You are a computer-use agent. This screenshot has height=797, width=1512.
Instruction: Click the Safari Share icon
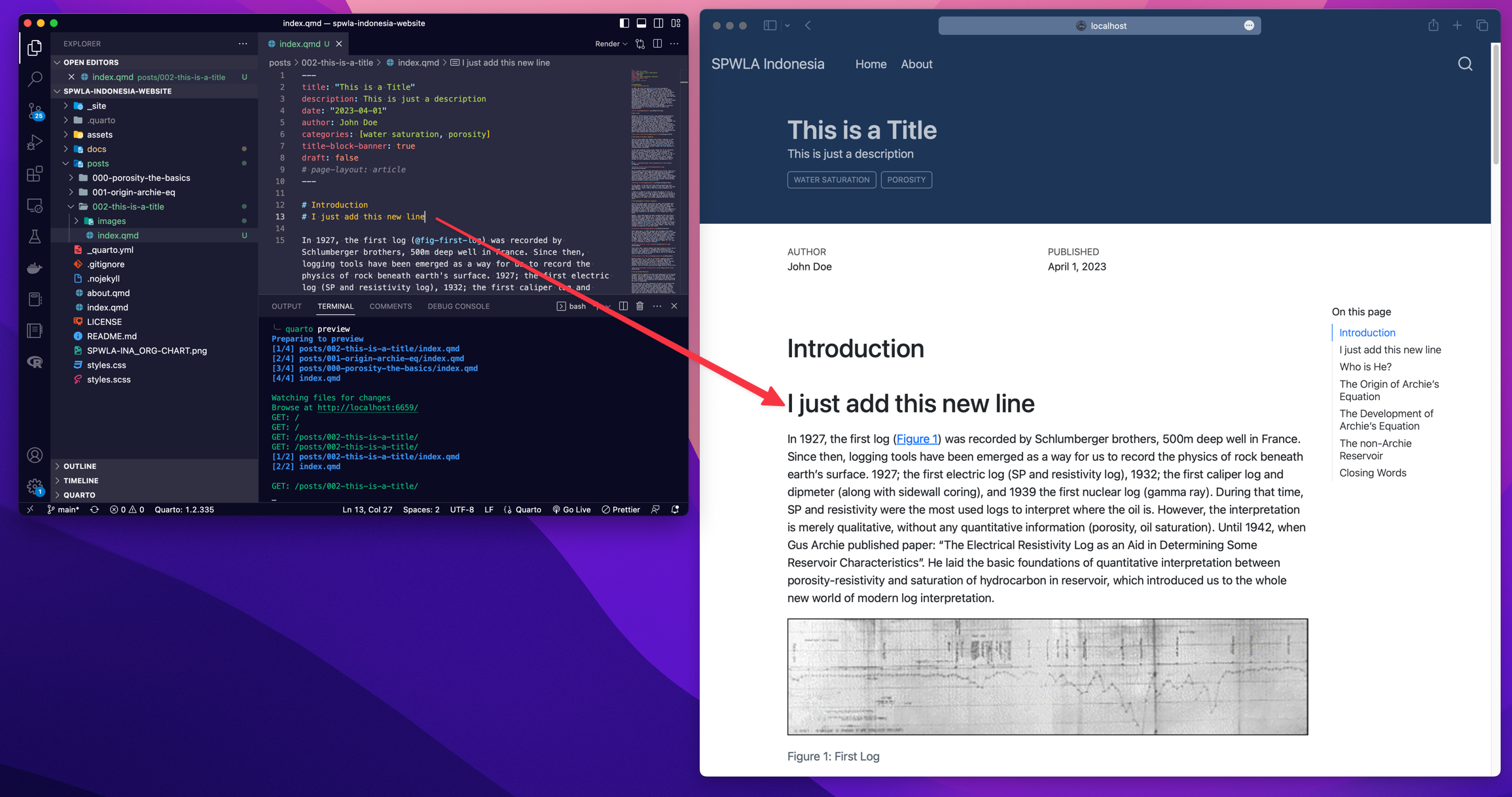coord(1433,26)
